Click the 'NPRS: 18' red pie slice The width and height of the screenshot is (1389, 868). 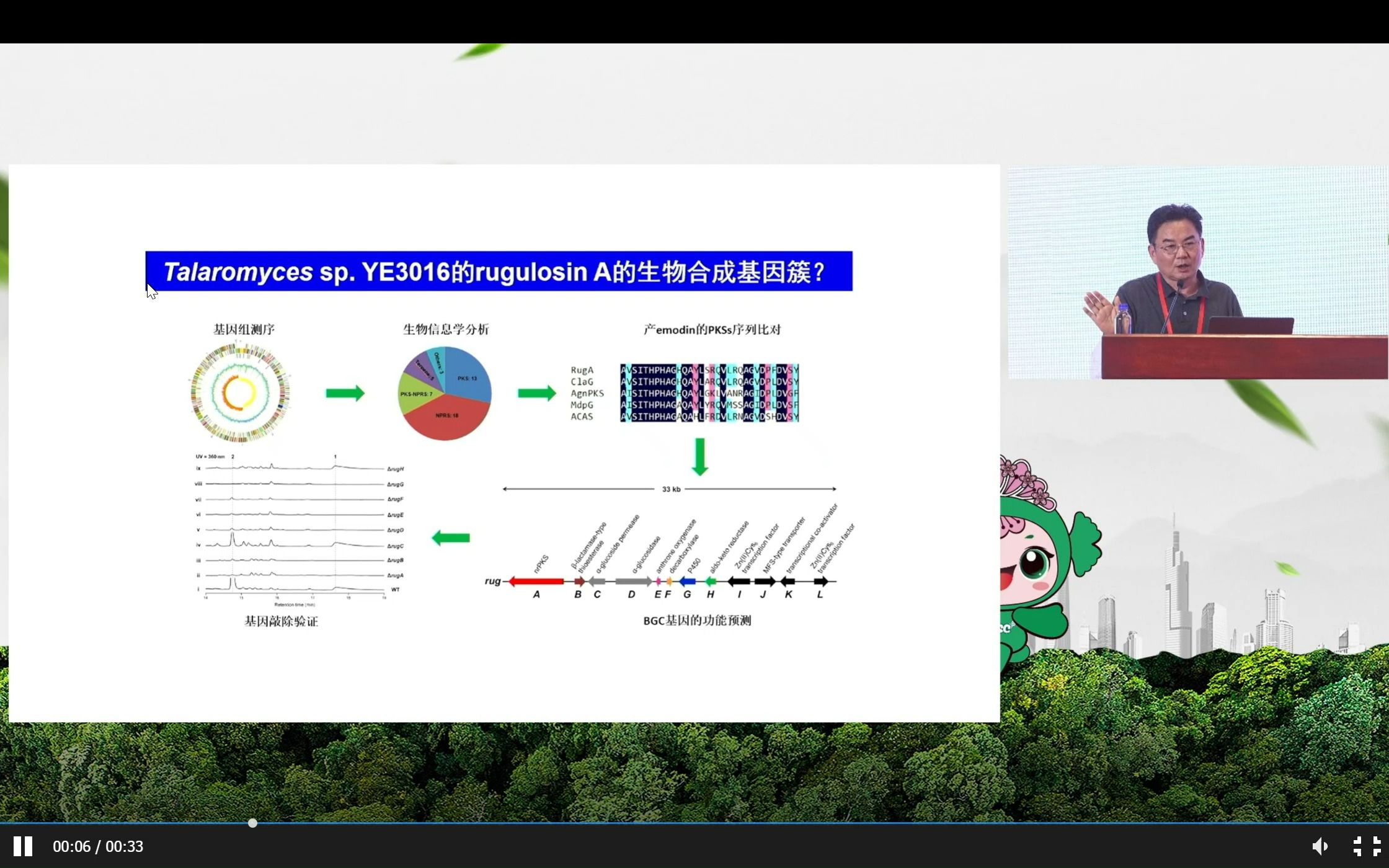[x=446, y=415]
